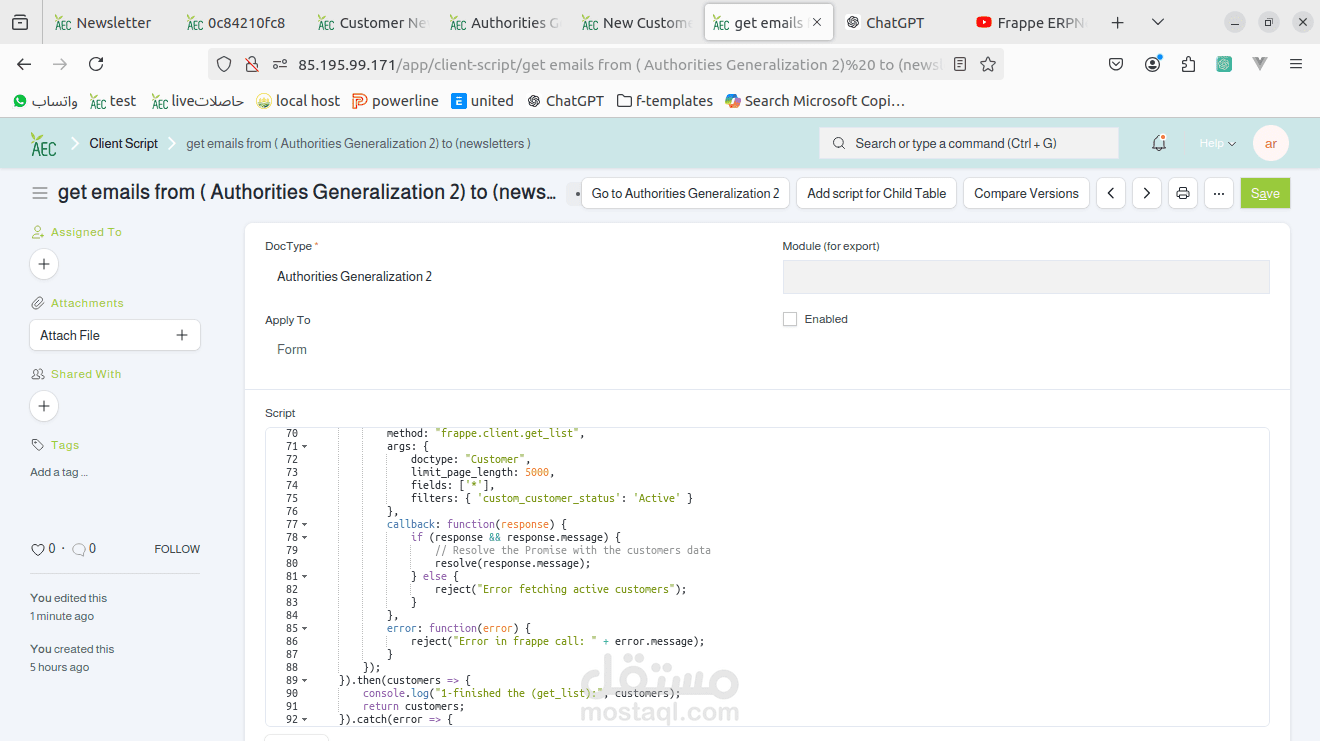This screenshot has width=1320, height=741.
Task: Click Compare Versions button
Action: 1026,193
